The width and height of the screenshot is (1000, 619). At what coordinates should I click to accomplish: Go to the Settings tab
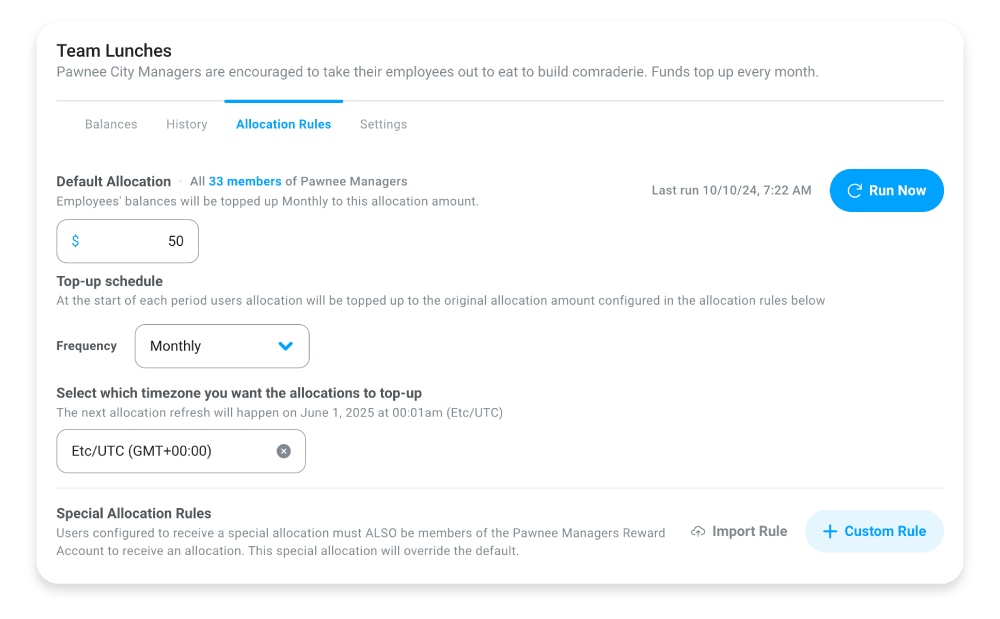tap(383, 124)
